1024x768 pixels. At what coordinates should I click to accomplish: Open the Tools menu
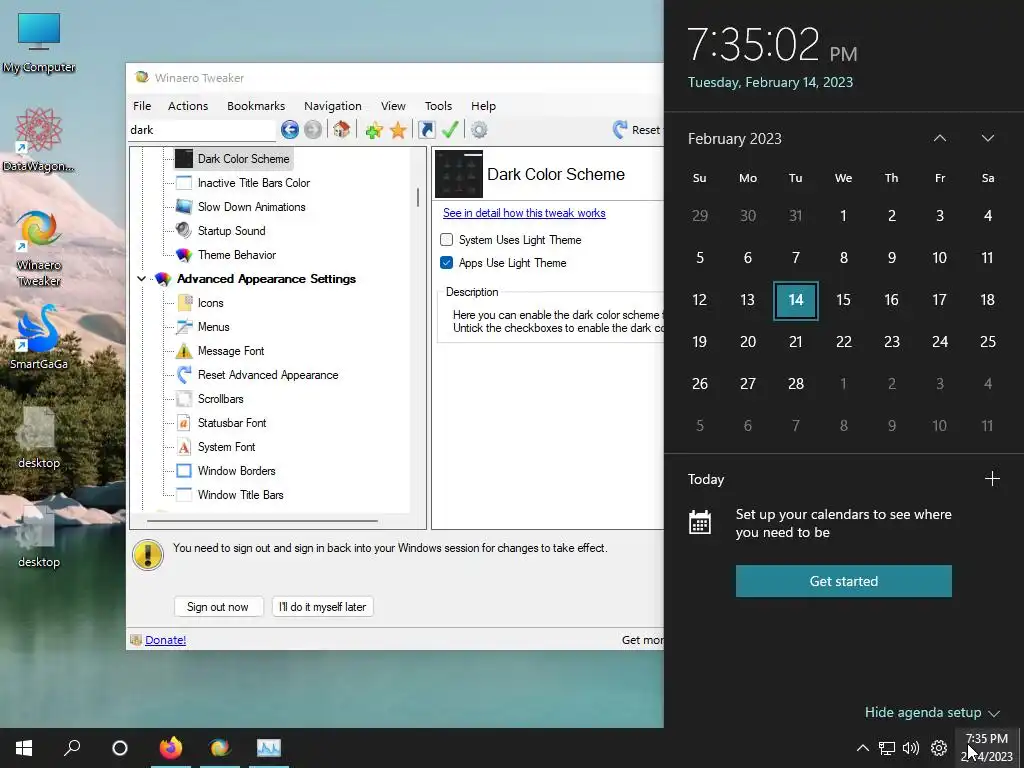click(x=438, y=106)
